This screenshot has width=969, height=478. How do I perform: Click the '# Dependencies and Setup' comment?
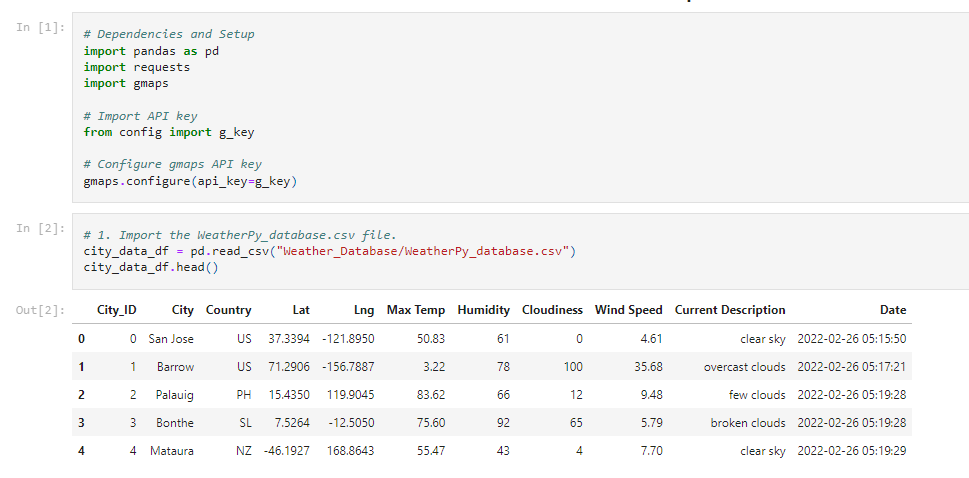click(169, 34)
